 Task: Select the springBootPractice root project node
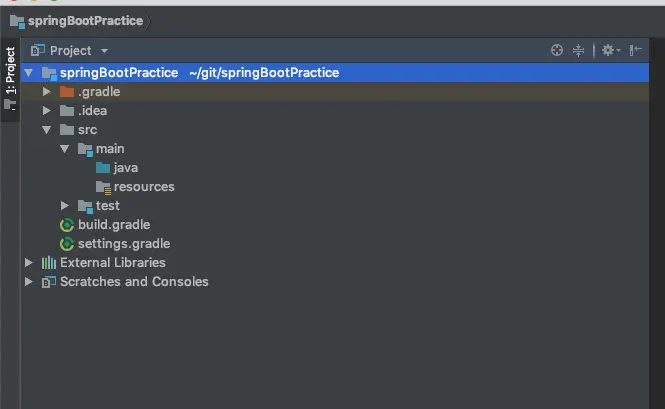pos(118,73)
